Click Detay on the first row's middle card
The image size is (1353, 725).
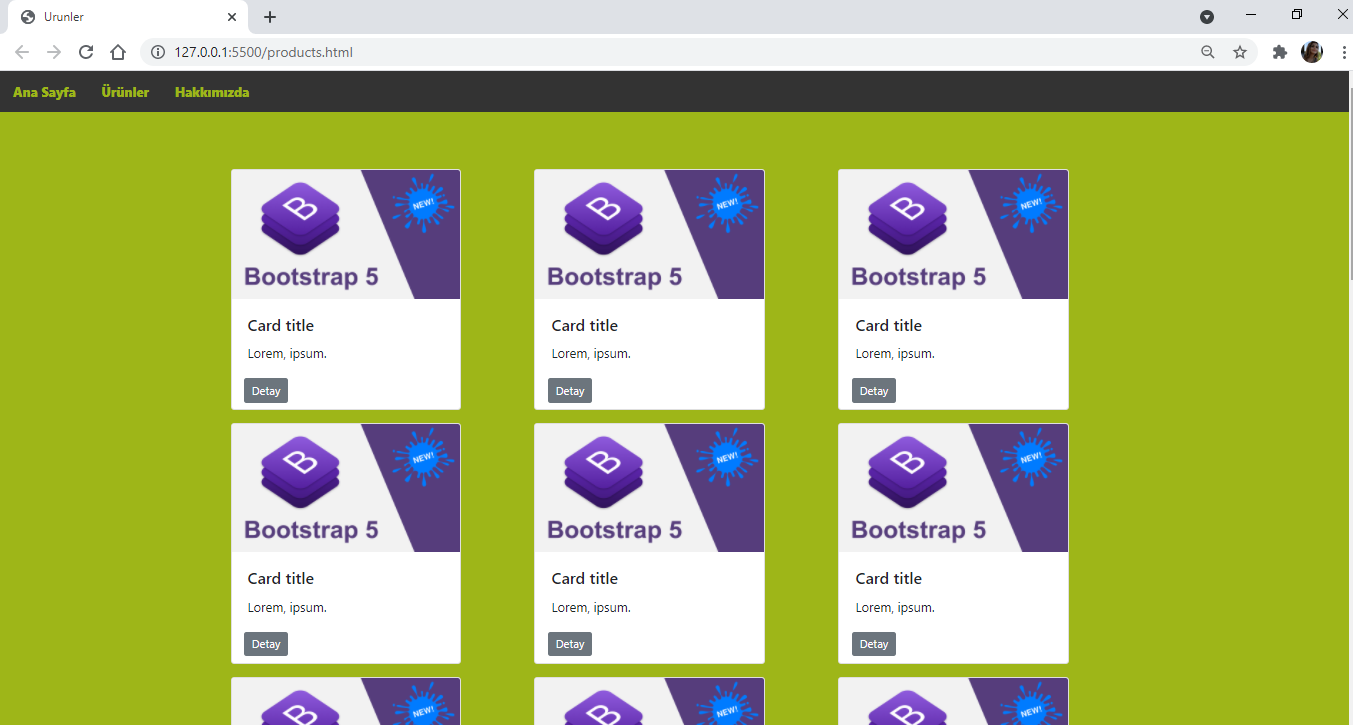point(570,391)
